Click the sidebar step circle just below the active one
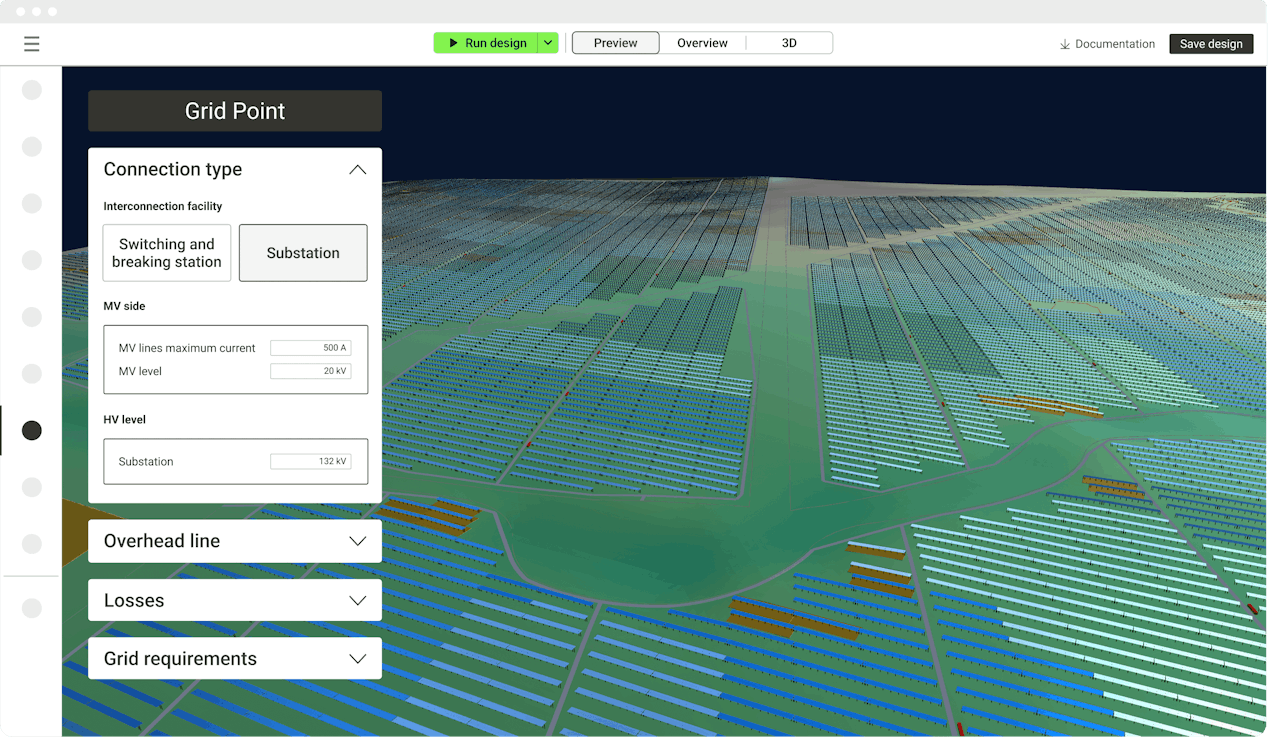Viewport: 1271px width, 737px height. (32, 487)
